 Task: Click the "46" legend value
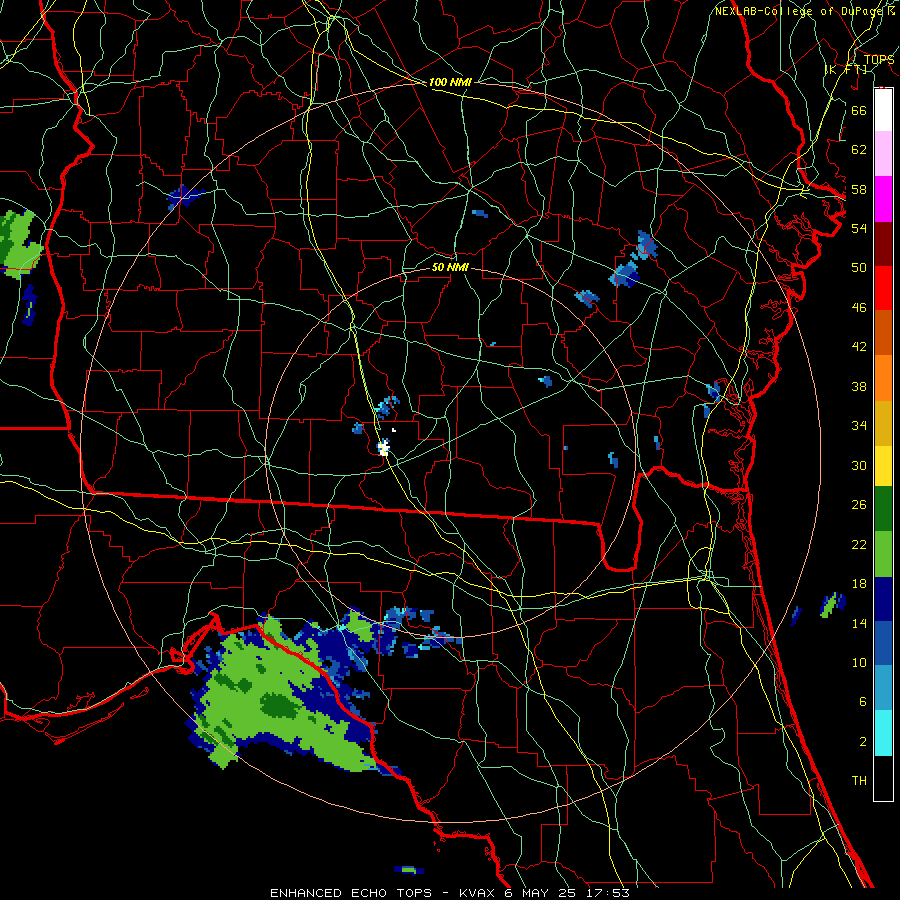coord(859,308)
